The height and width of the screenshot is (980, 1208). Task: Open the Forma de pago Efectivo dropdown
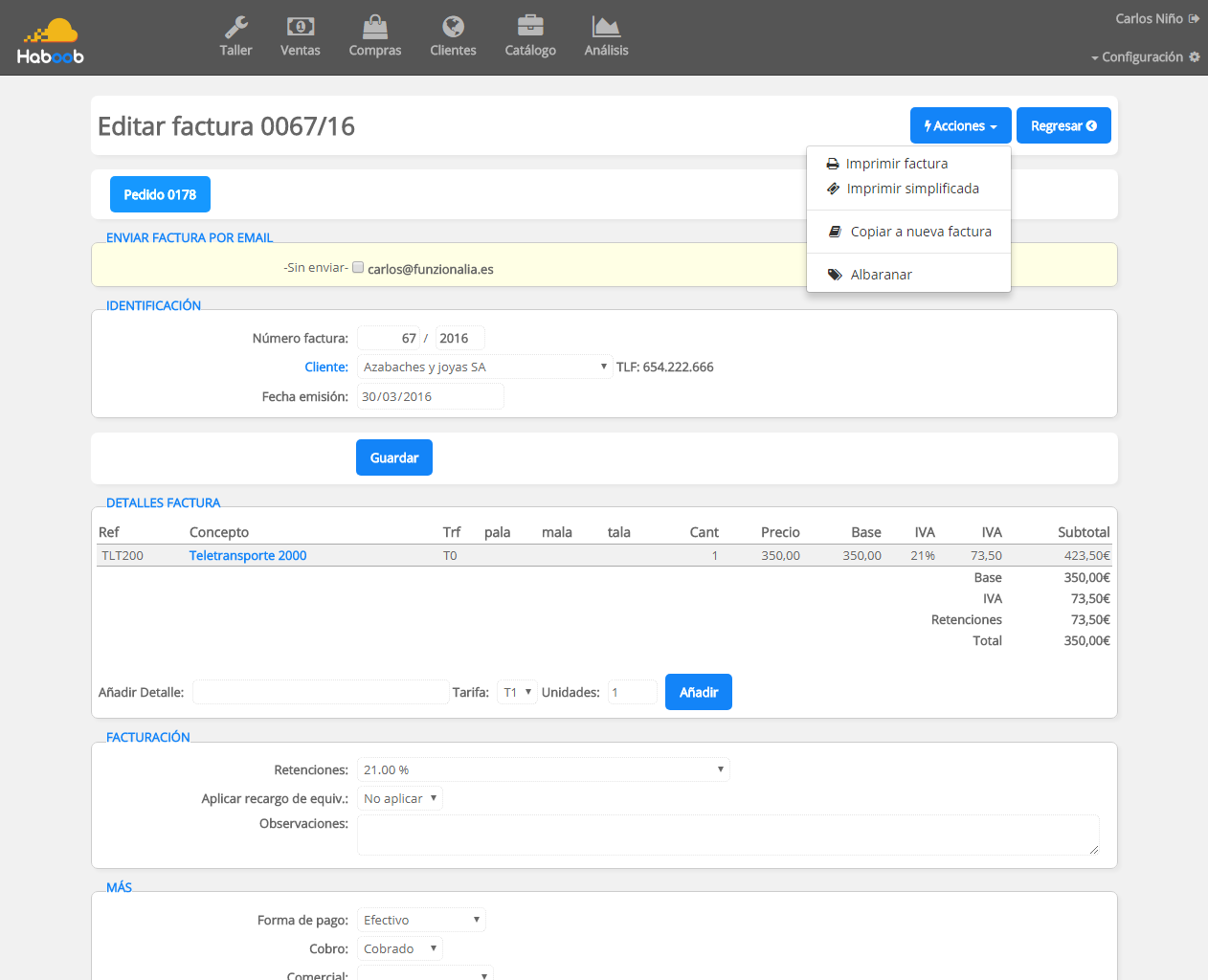click(421, 920)
